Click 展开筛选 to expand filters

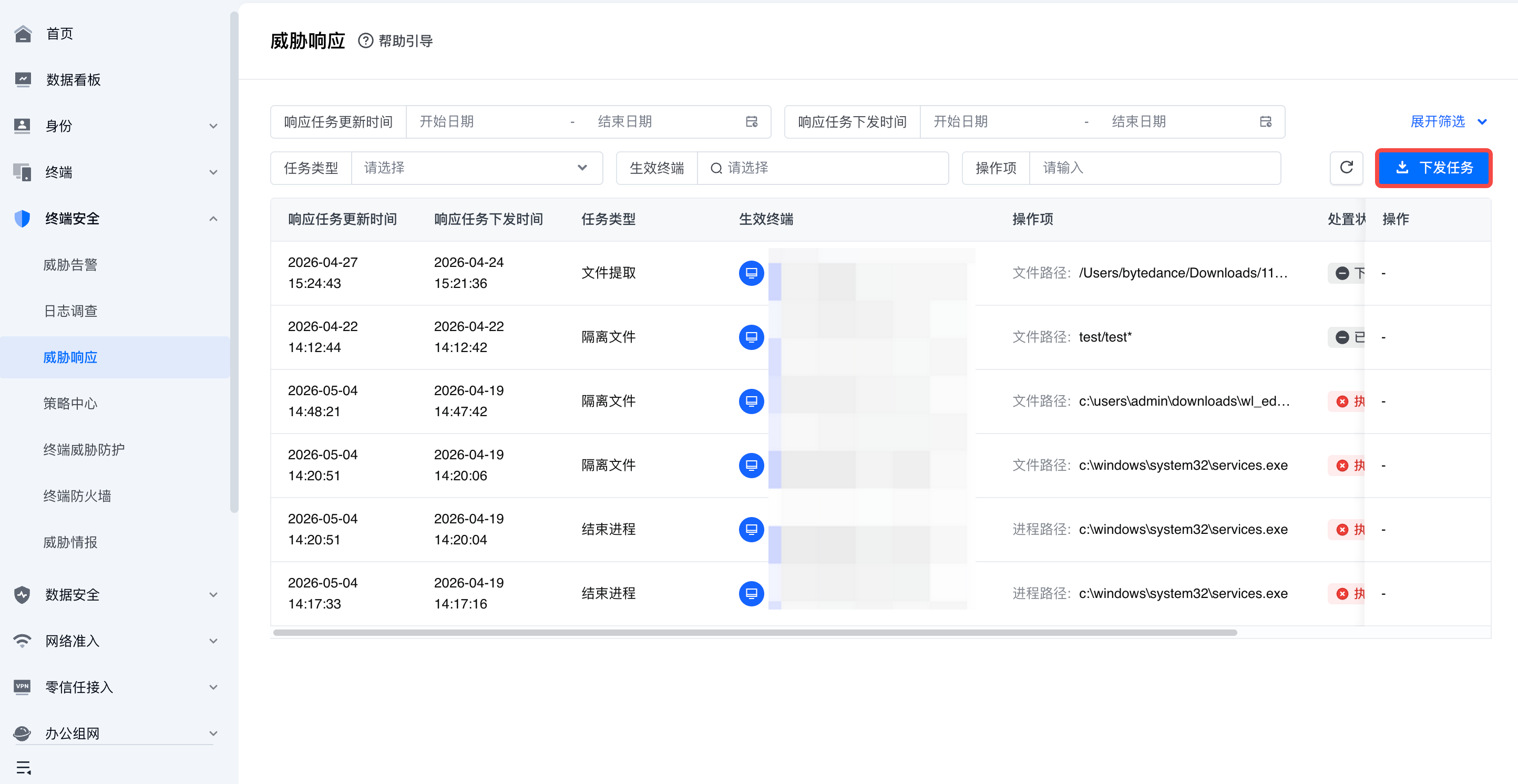[1449, 122]
